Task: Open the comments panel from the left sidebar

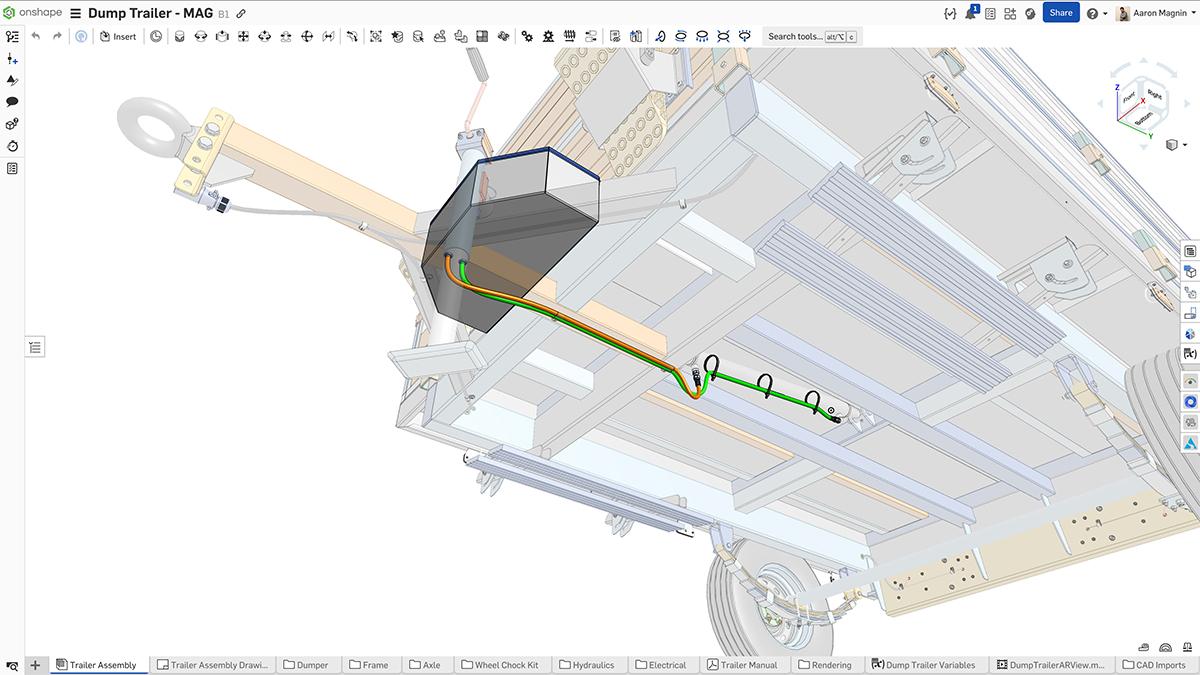Action: point(12,101)
